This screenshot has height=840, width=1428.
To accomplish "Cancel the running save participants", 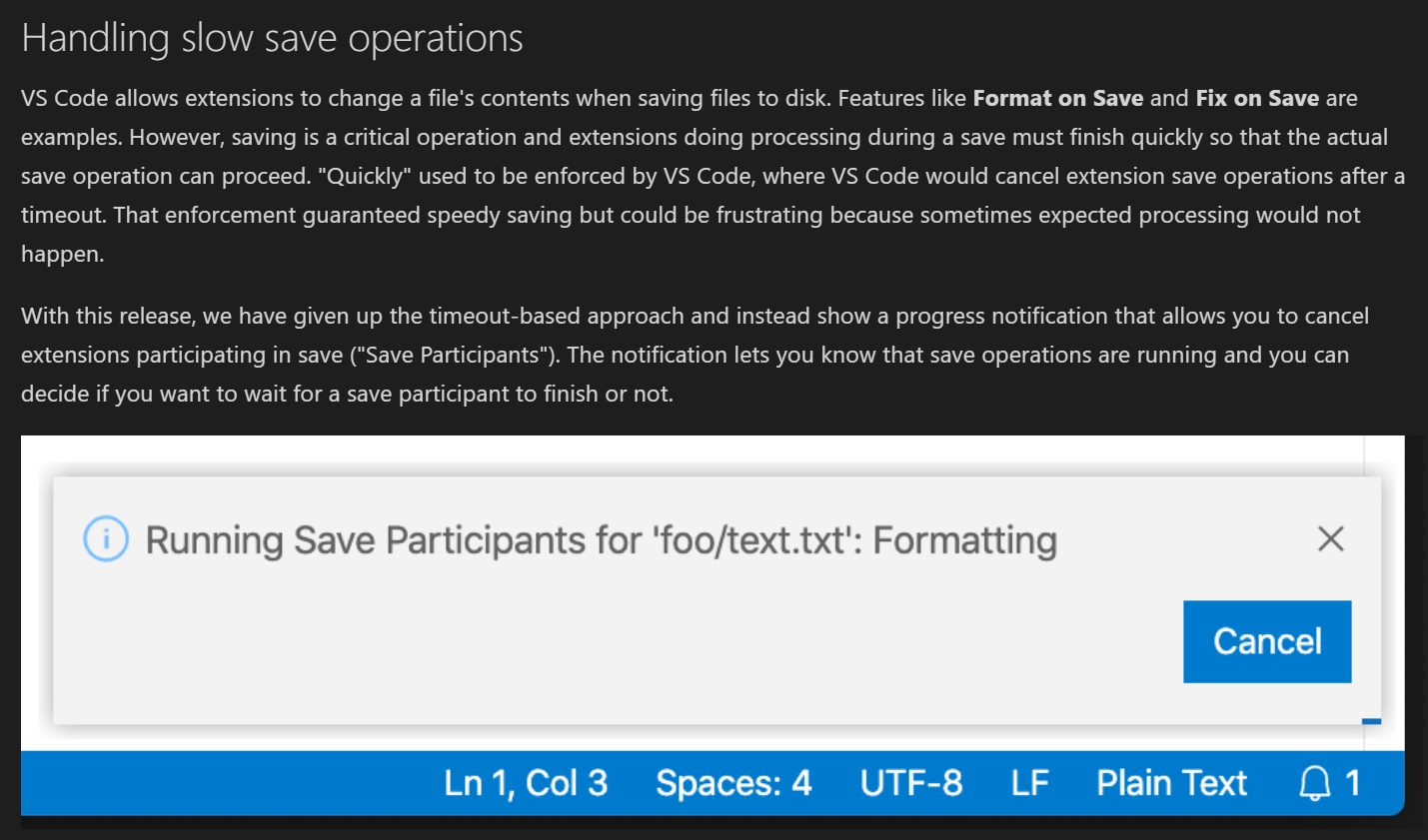I will tap(1267, 641).
